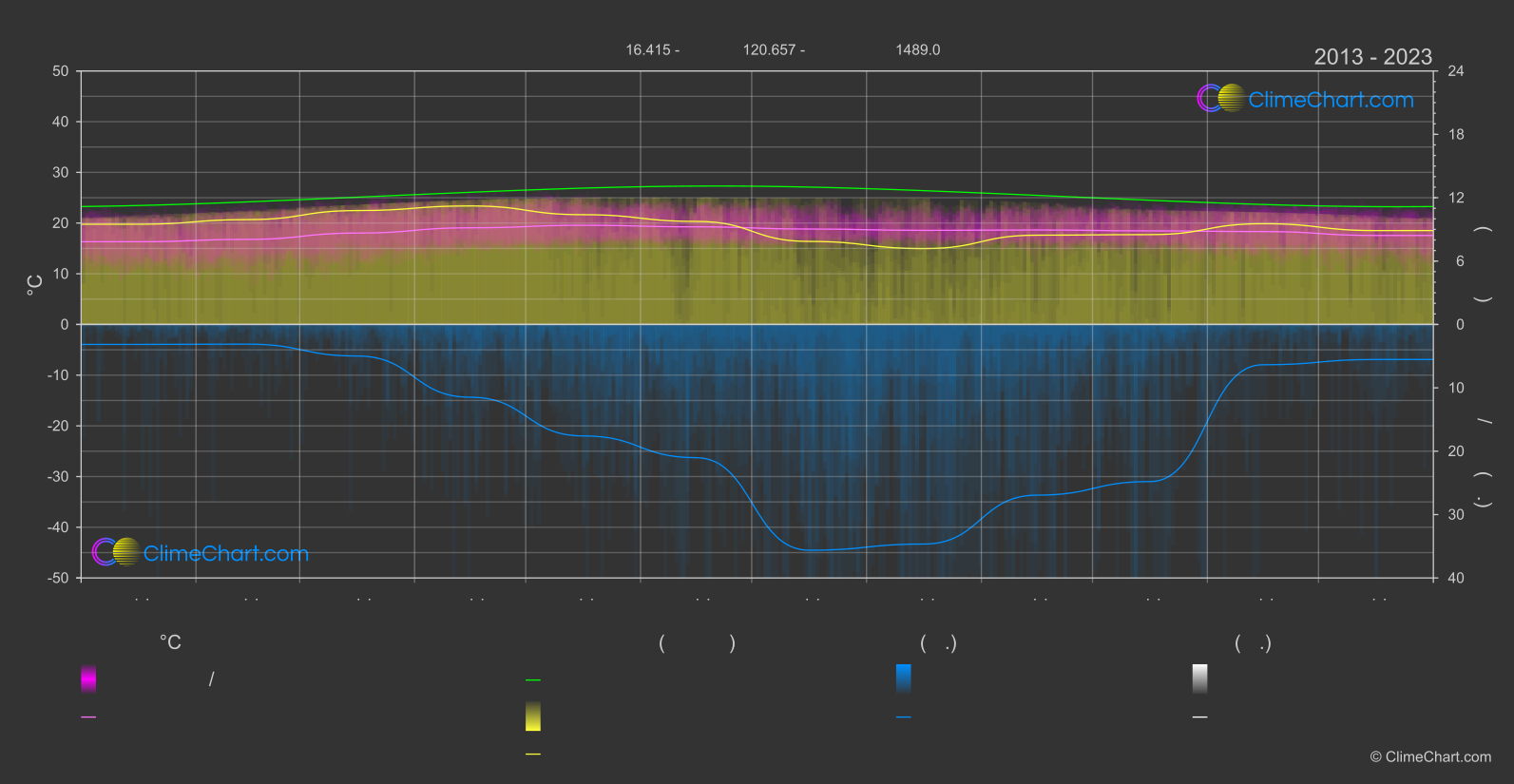The image size is (1514, 784).
Task: Click the white gradient legend swatch
Action: (1200, 679)
